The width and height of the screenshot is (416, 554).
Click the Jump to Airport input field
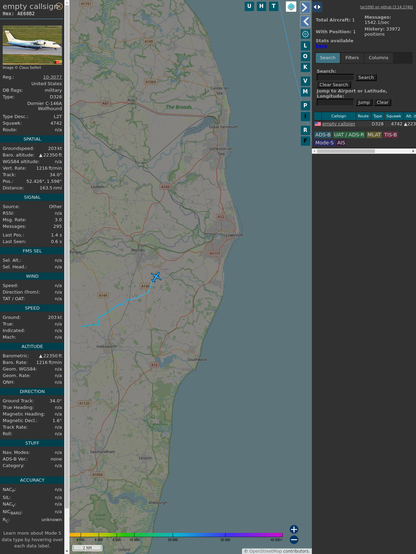click(x=335, y=102)
